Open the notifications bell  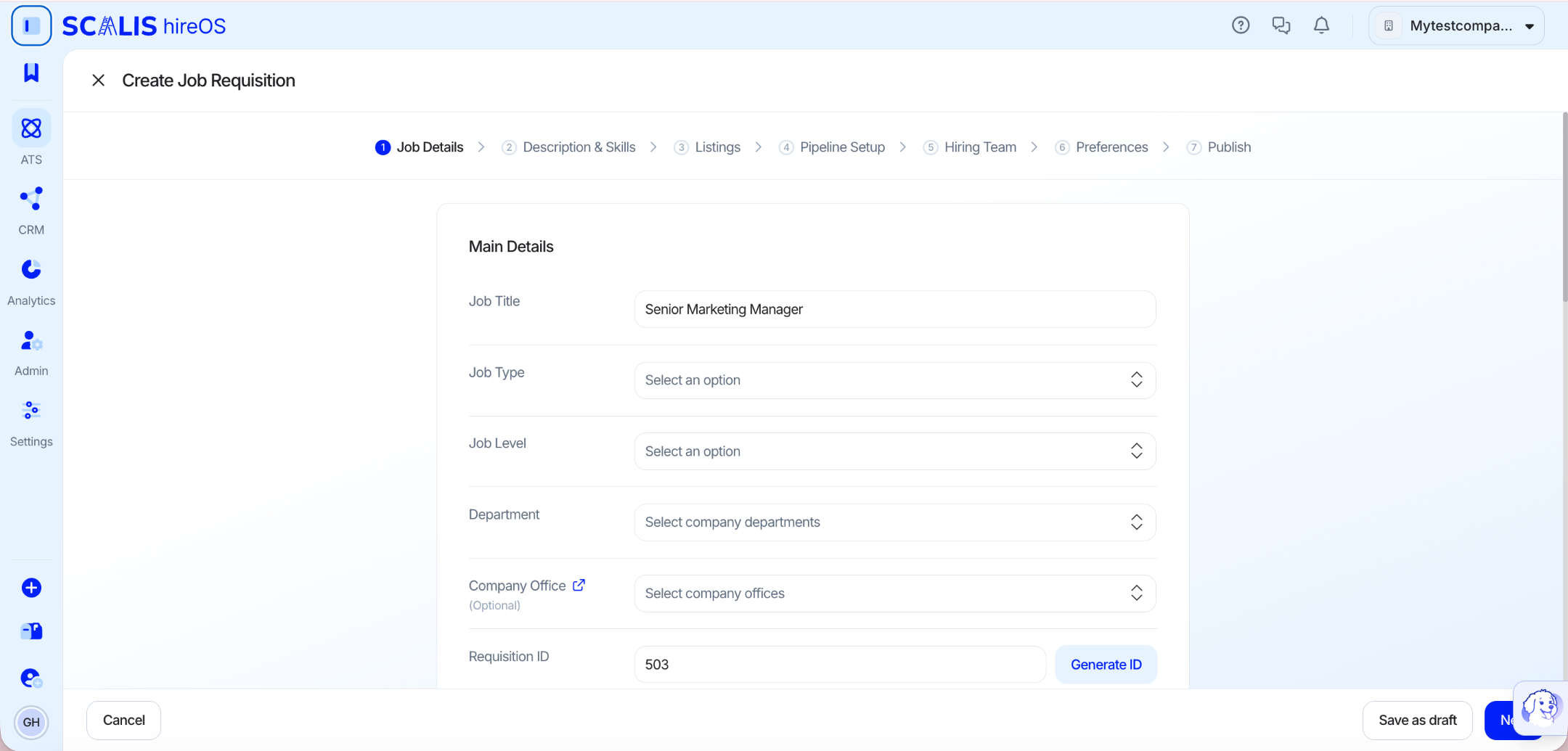1322,25
